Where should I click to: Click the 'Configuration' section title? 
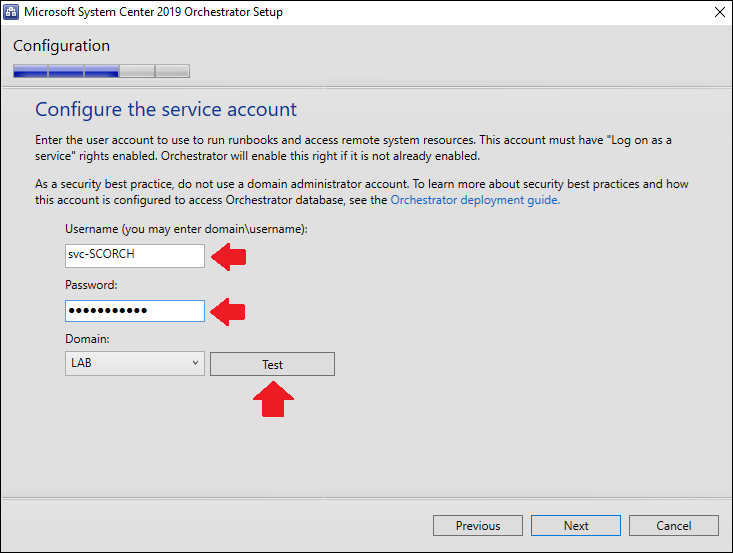pyautogui.click(x=61, y=46)
